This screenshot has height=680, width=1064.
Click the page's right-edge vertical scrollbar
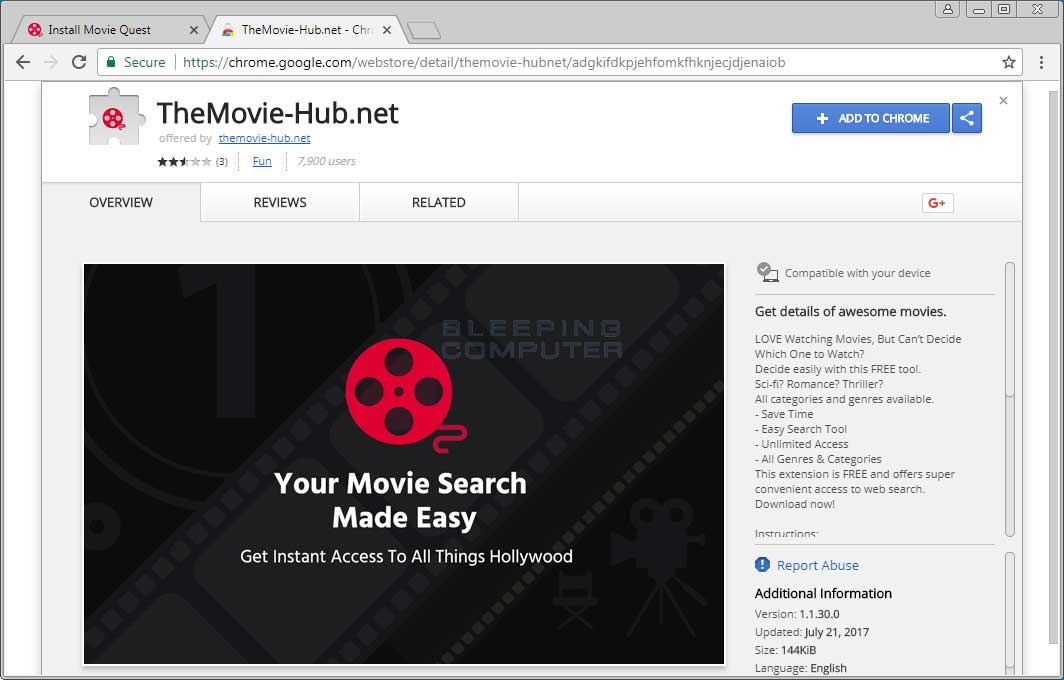click(1053, 366)
